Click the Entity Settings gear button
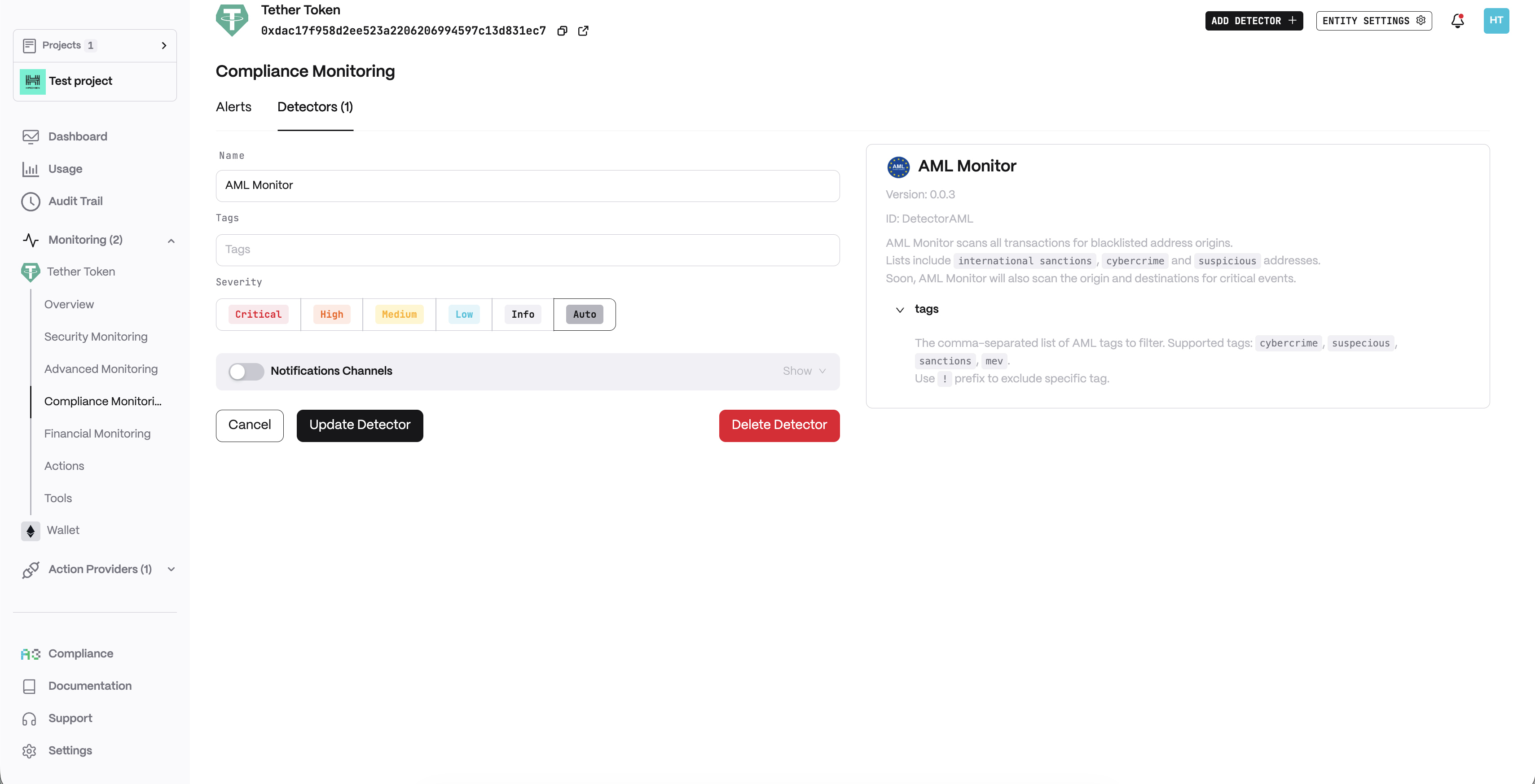Screen dimensions: 1535x784 click(x=1373, y=21)
